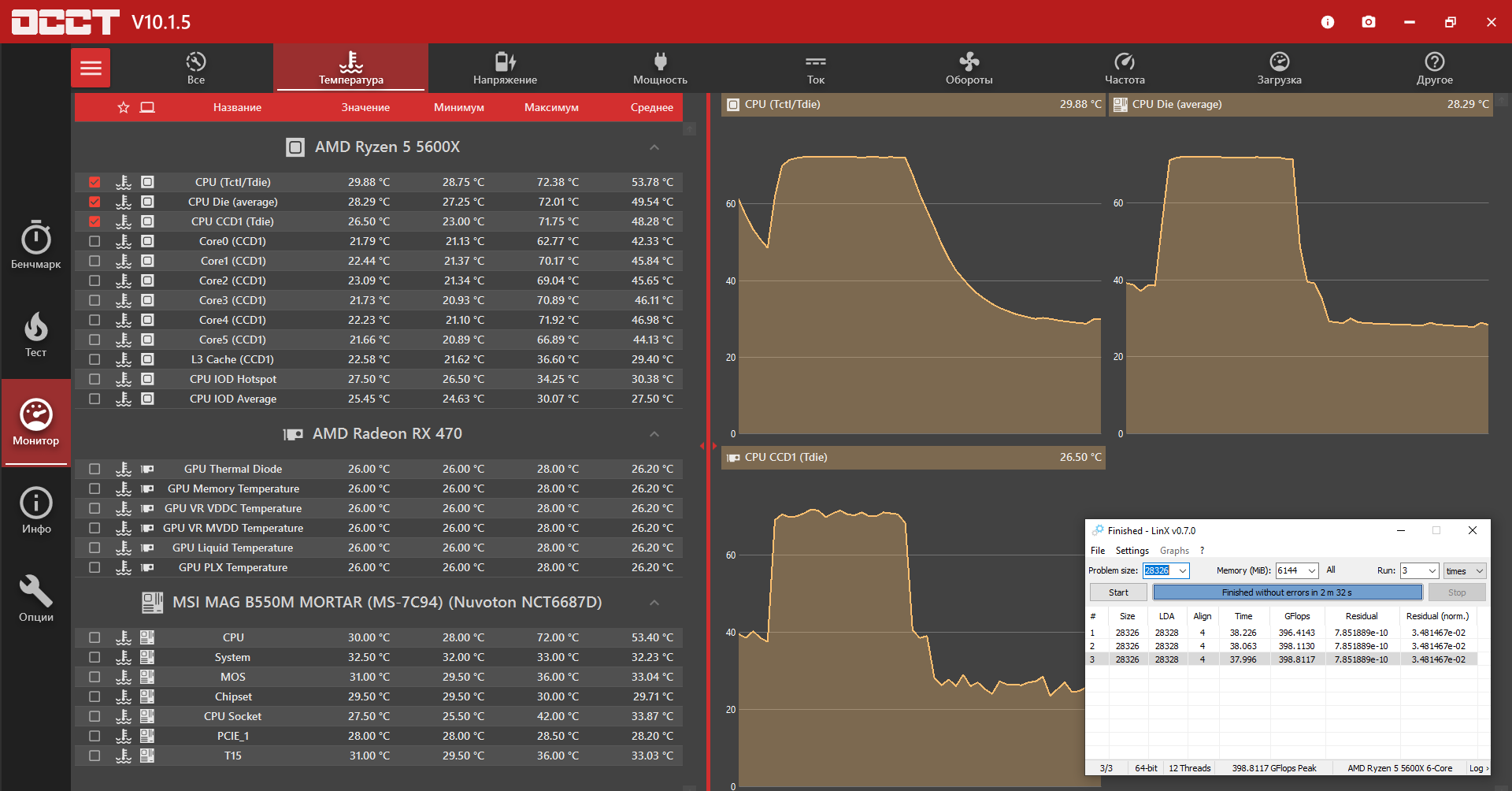This screenshot has height=791, width=1512.
Task: Open the hamburger menu button
Action: click(91, 68)
